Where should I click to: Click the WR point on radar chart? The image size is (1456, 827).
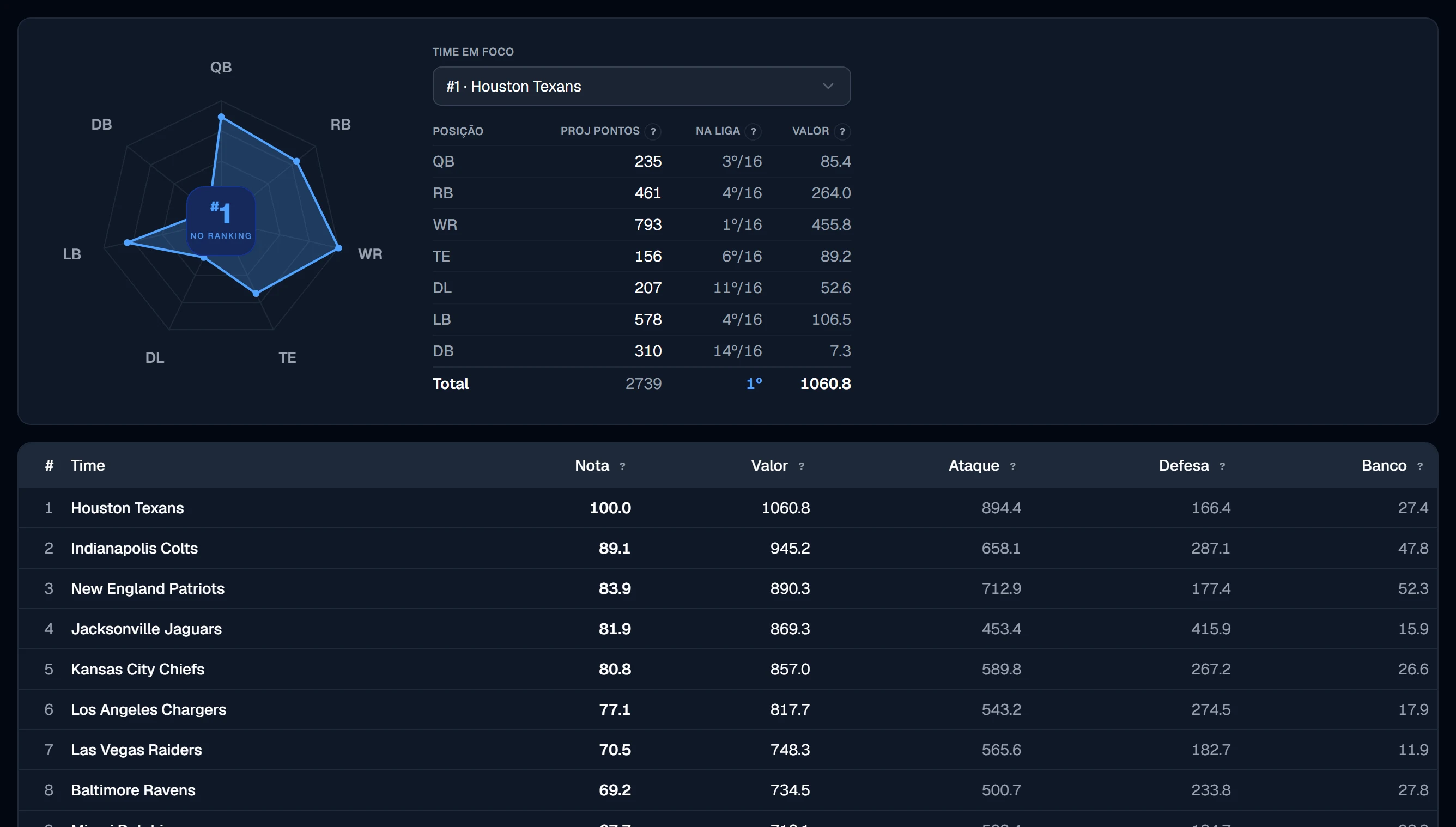(338, 248)
